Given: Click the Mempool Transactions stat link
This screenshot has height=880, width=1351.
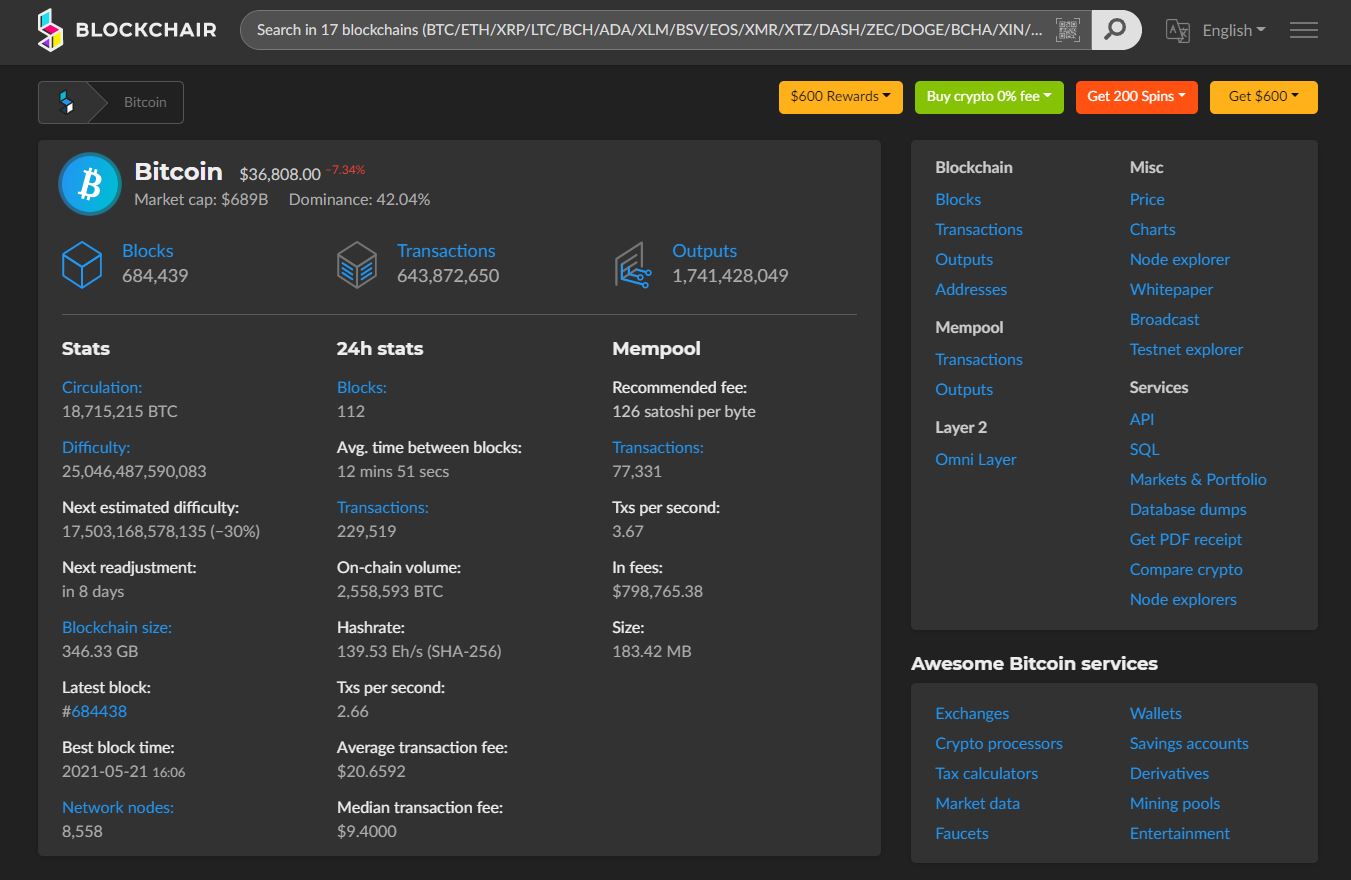Looking at the screenshot, I should [x=658, y=447].
